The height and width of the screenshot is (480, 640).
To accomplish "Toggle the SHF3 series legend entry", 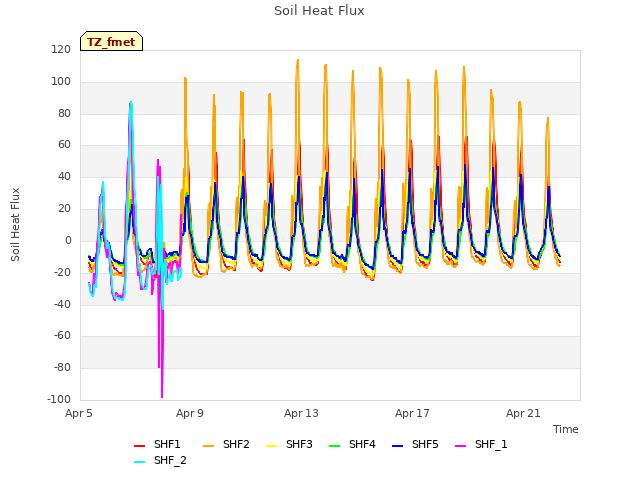I will point(289,444).
